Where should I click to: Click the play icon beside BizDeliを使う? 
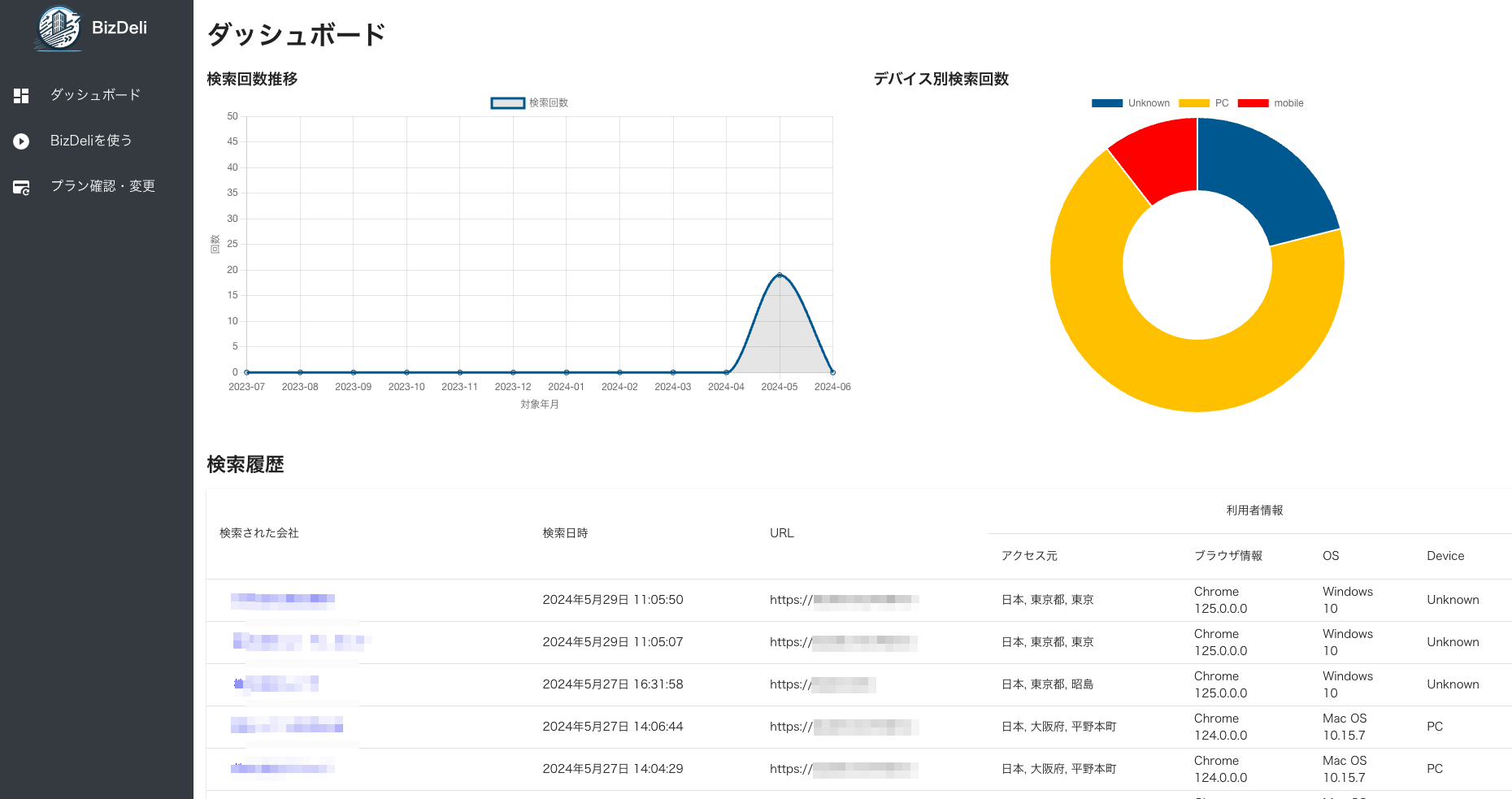click(21, 141)
